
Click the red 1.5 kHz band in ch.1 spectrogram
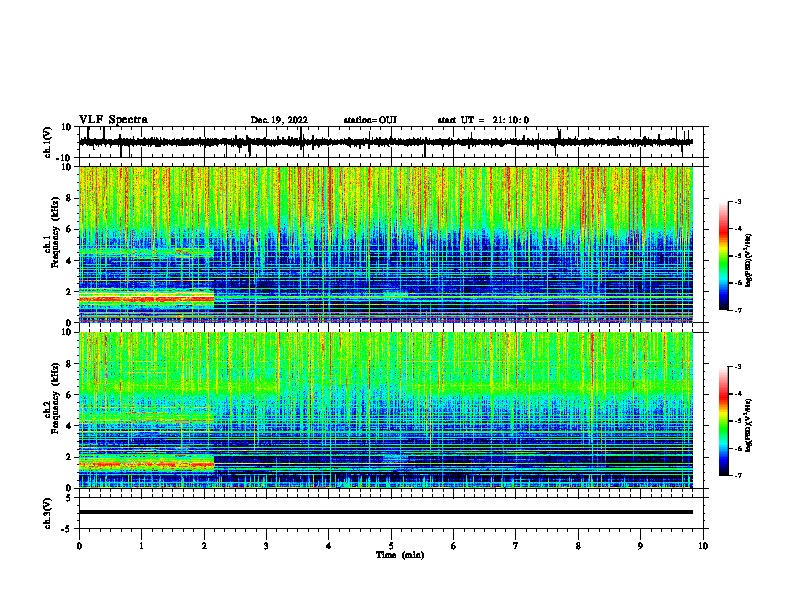pyautogui.click(x=146, y=299)
